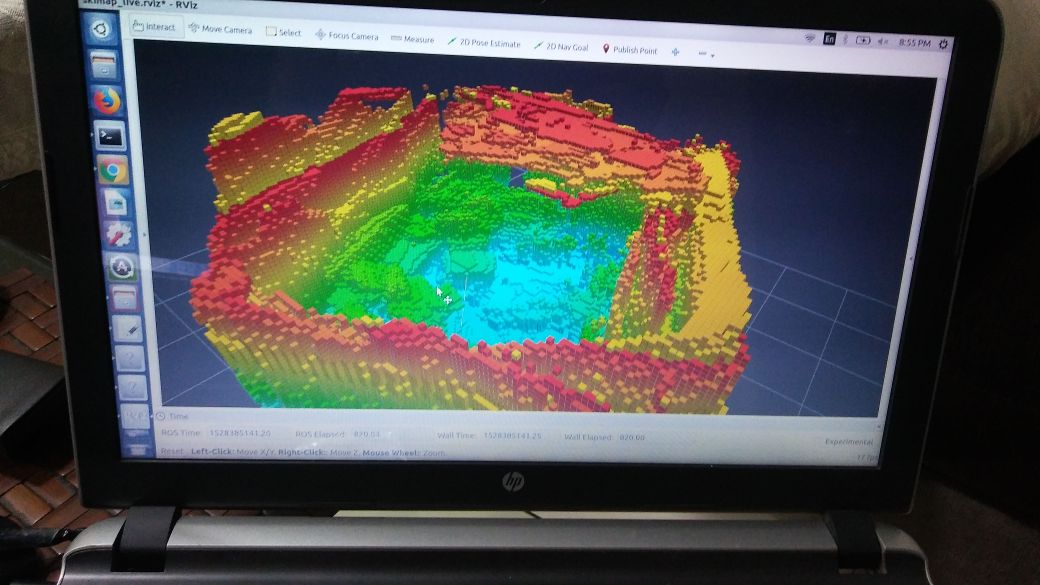Click the ROS Time value field
This screenshot has height=585, width=1040.
click(239, 432)
